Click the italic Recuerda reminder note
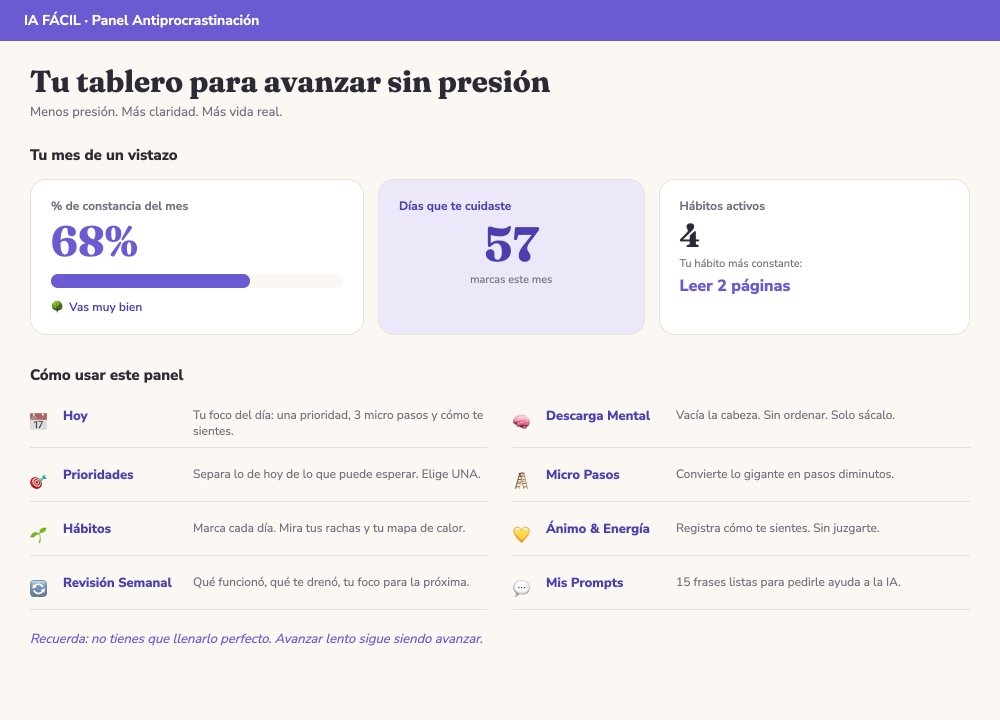This screenshot has width=1000, height=720. (x=257, y=639)
